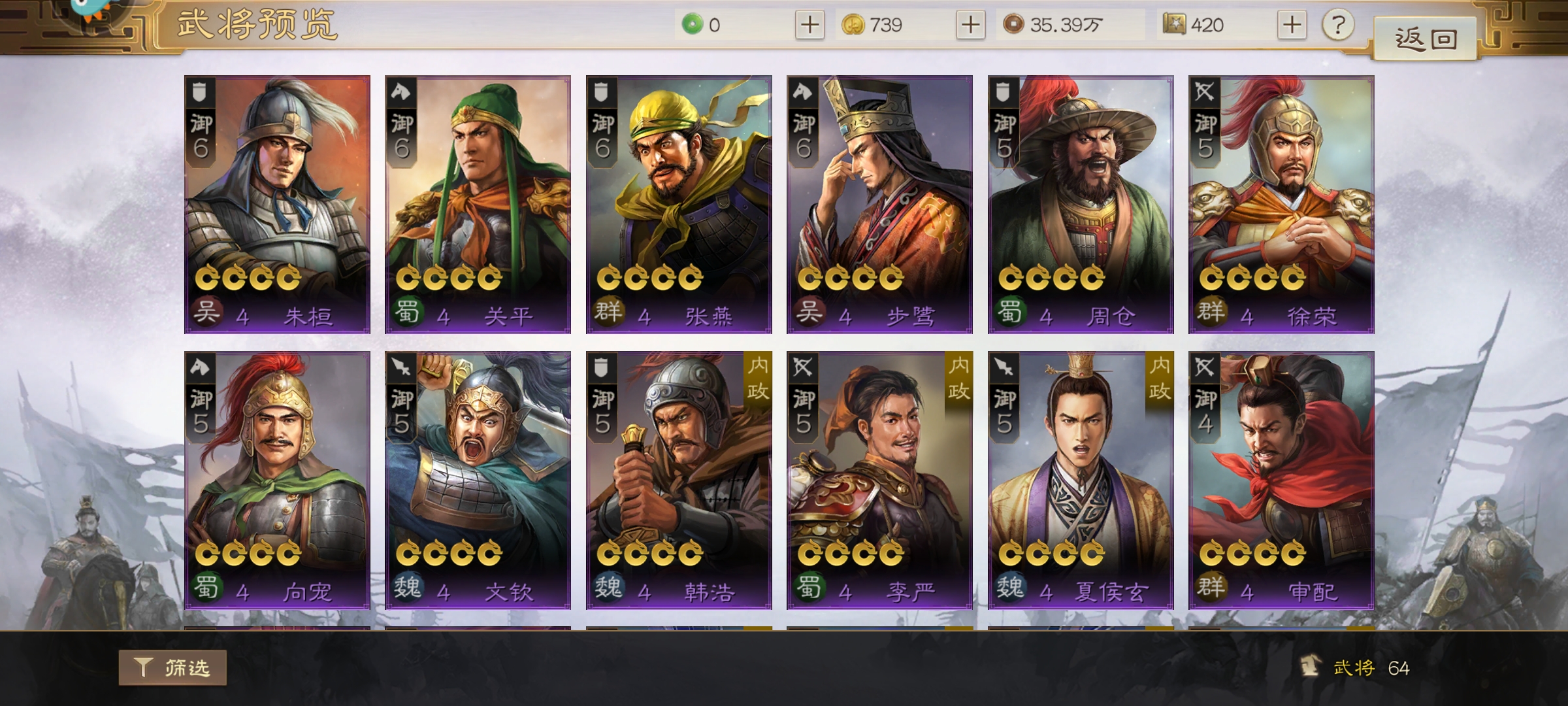This screenshot has width=1568, height=706.
Task: Click the 返回 back button
Action: [x=1426, y=39]
